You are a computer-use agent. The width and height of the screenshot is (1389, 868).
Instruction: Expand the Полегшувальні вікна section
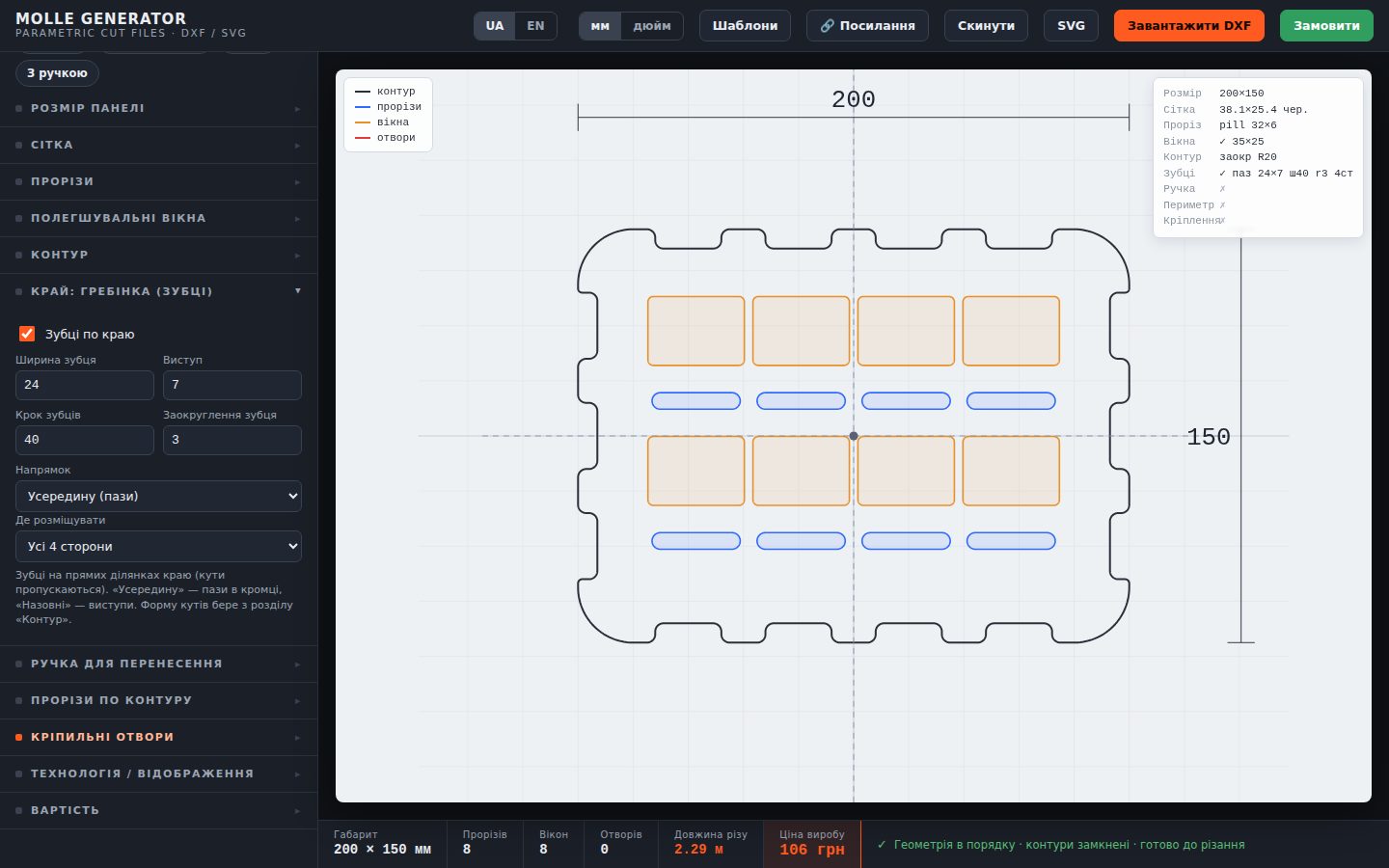pos(158,219)
